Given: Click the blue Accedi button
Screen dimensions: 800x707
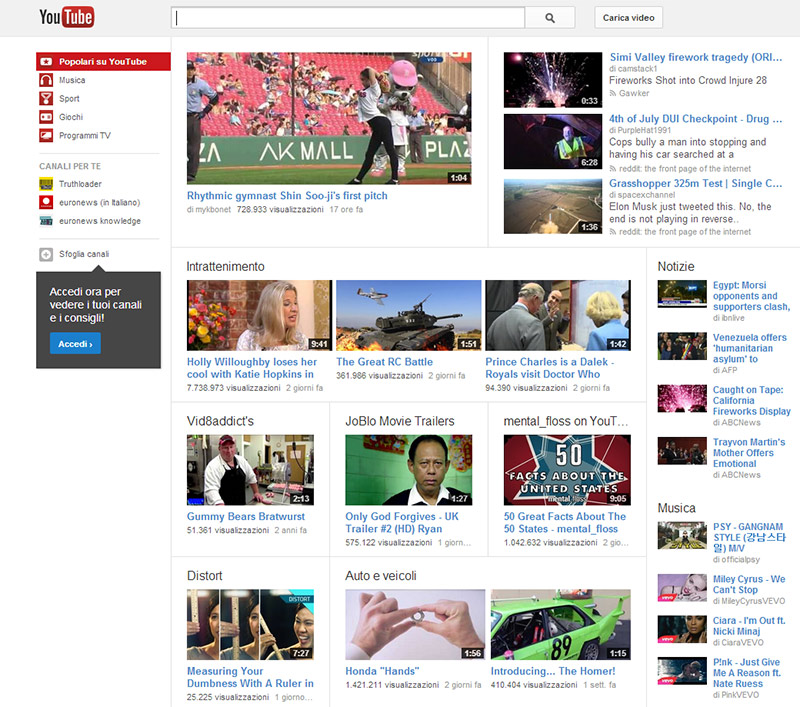Looking at the screenshot, I should coord(75,344).
